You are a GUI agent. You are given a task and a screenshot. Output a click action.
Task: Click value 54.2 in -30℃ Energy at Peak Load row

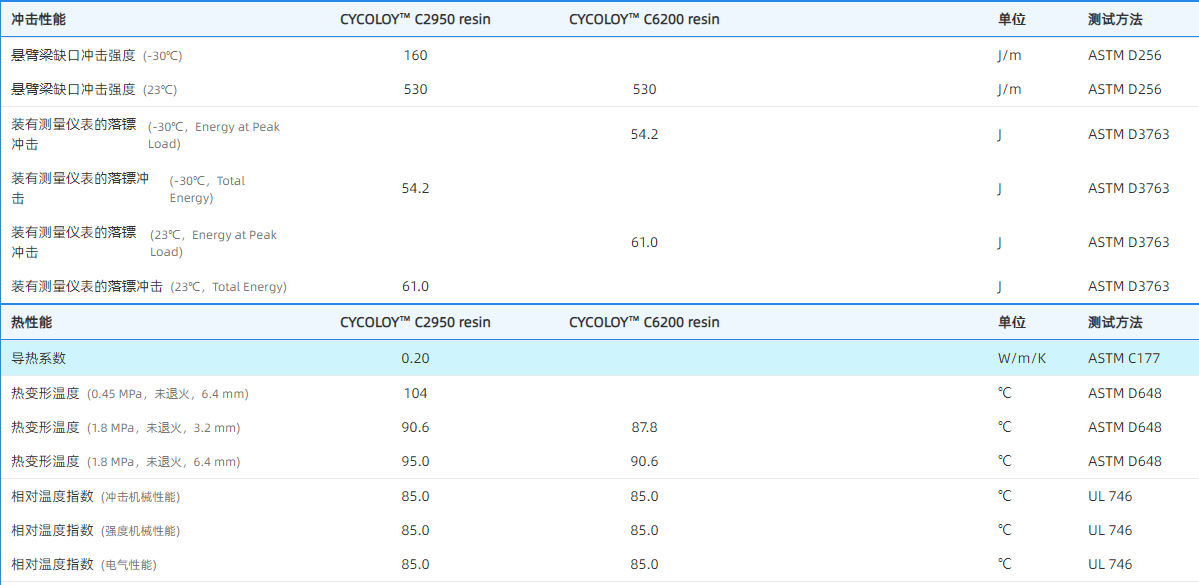[645, 135]
